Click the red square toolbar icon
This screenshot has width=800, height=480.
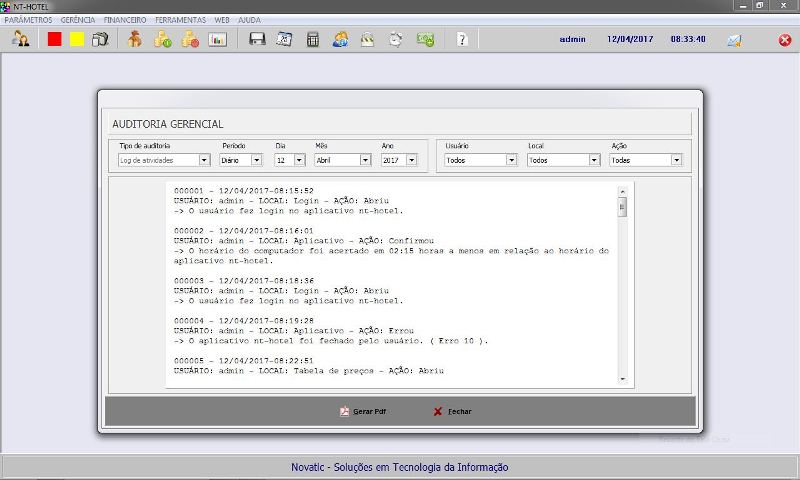pos(55,40)
